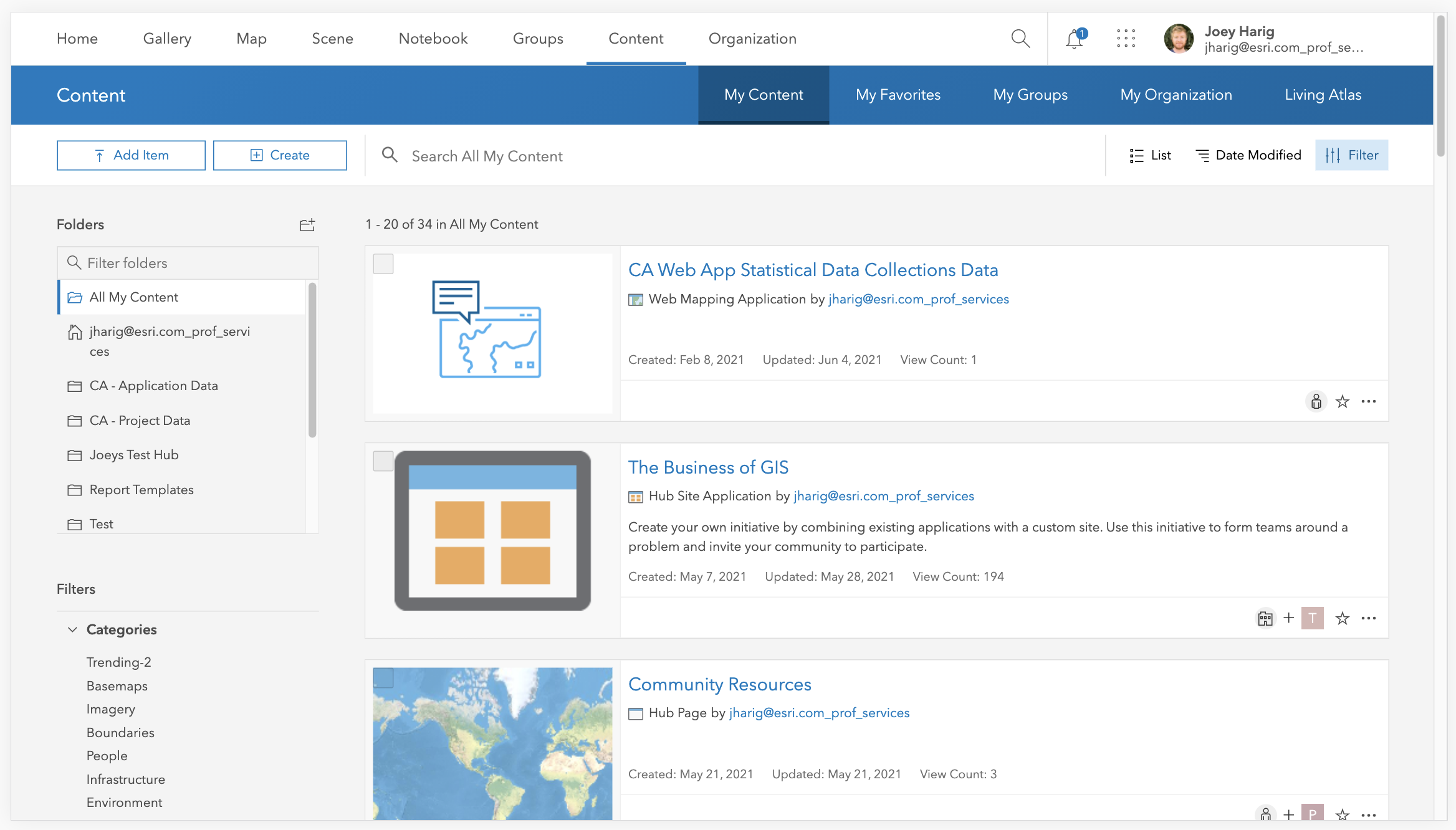Click the Add Item upload icon
This screenshot has height=830, width=1456.
pos(100,155)
